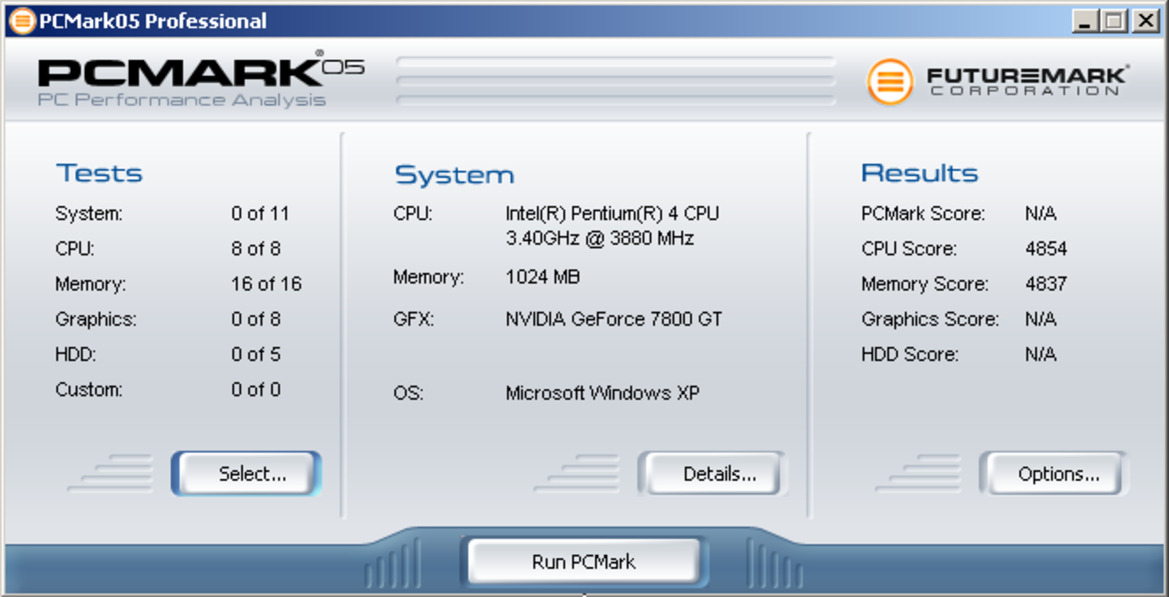
Task: Open test selection with Select... button
Action: pos(246,473)
